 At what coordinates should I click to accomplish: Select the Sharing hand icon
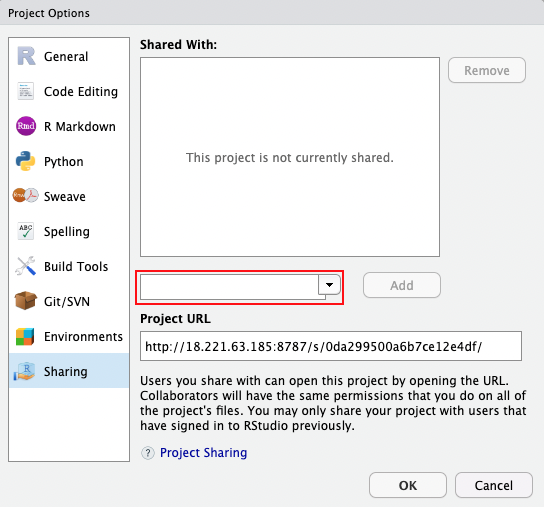coord(25,371)
